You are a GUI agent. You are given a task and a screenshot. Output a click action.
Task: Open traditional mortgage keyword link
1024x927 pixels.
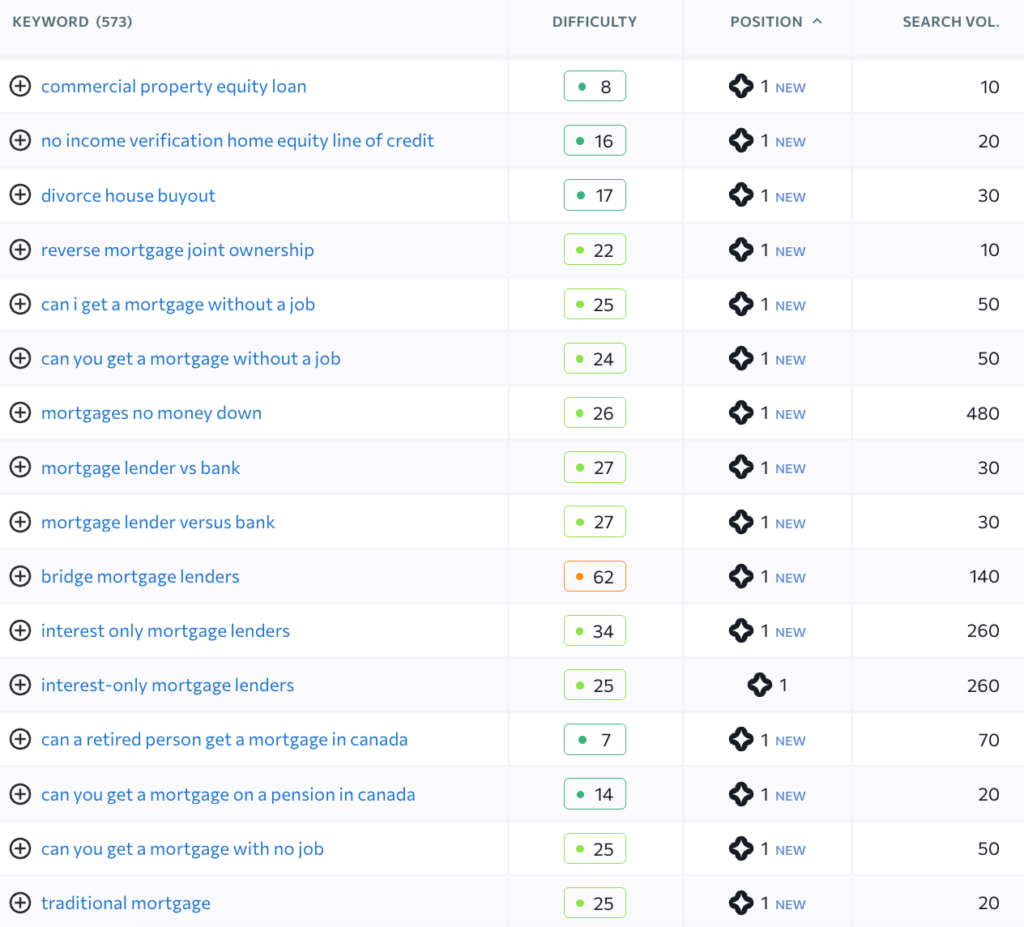point(126,903)
